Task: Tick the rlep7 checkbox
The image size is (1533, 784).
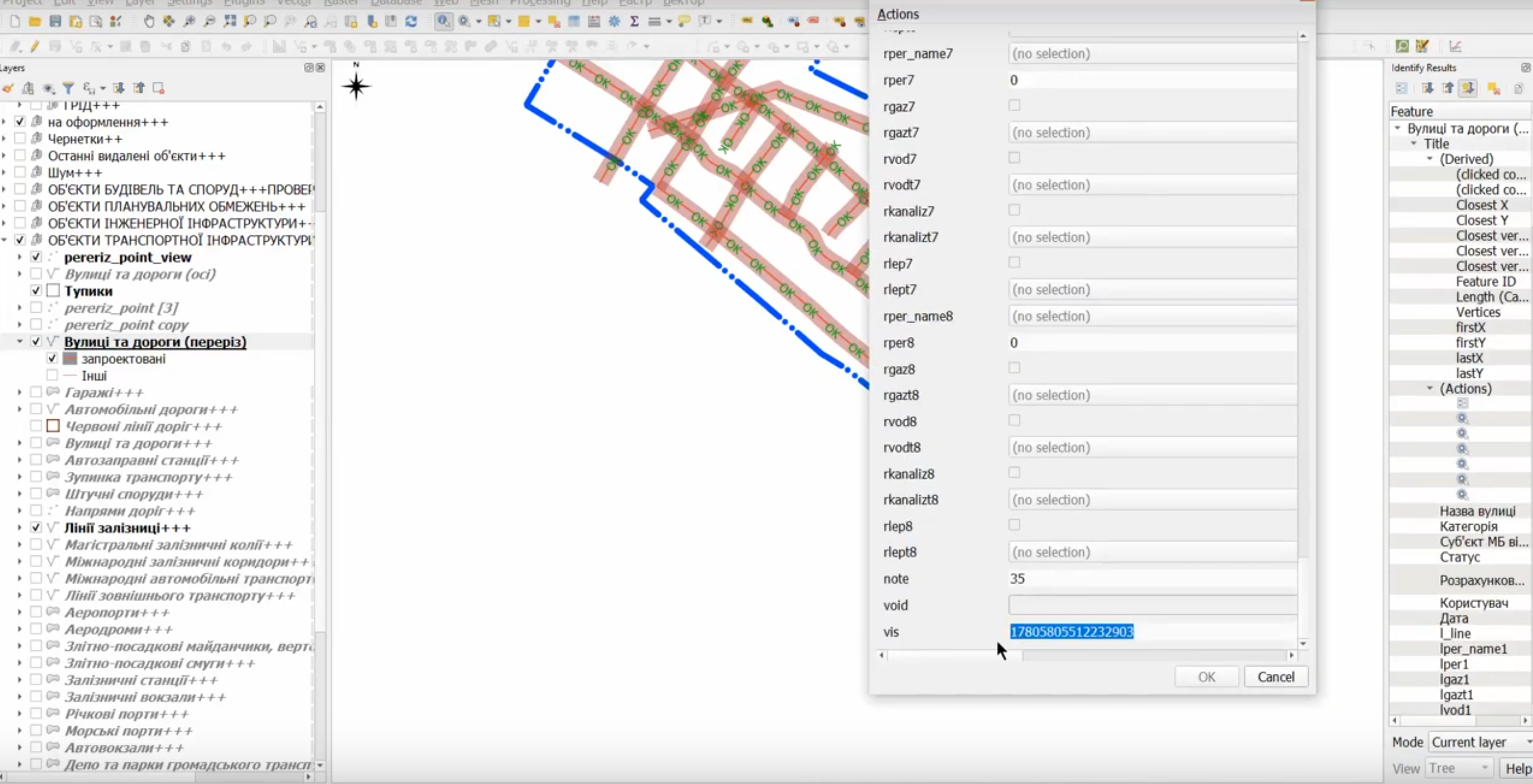Action: [x=1015, y=263]
